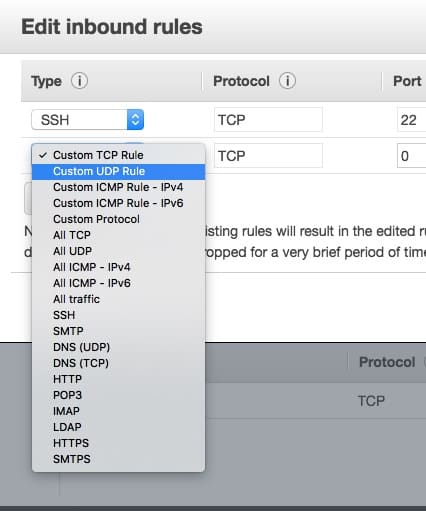Select Custom TCP Rule from list
The height and width of the screenshot is (511, 426).
click(x=118, y=155)
